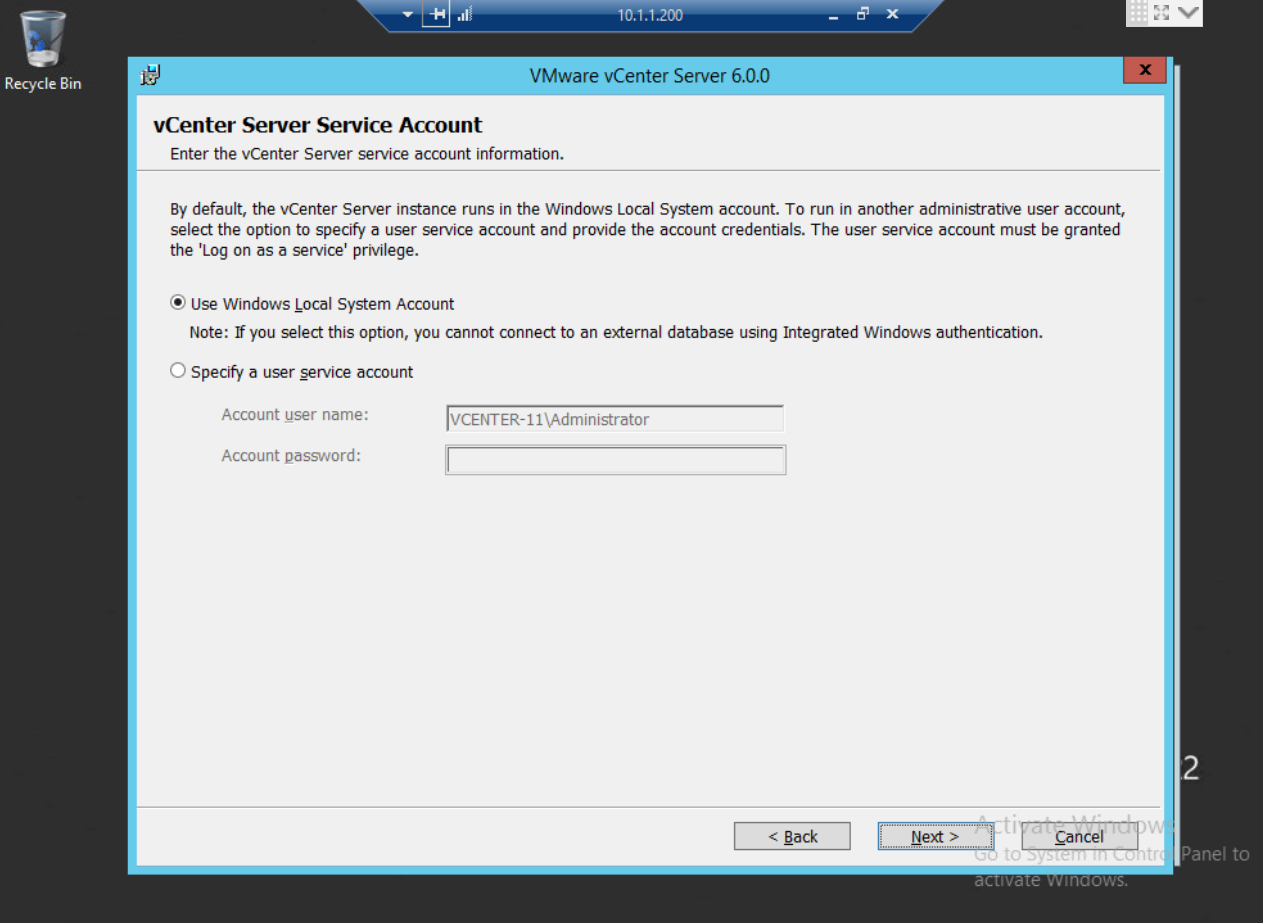
Task: Click the 'Account user name:' label
Action: coord(295,414)
